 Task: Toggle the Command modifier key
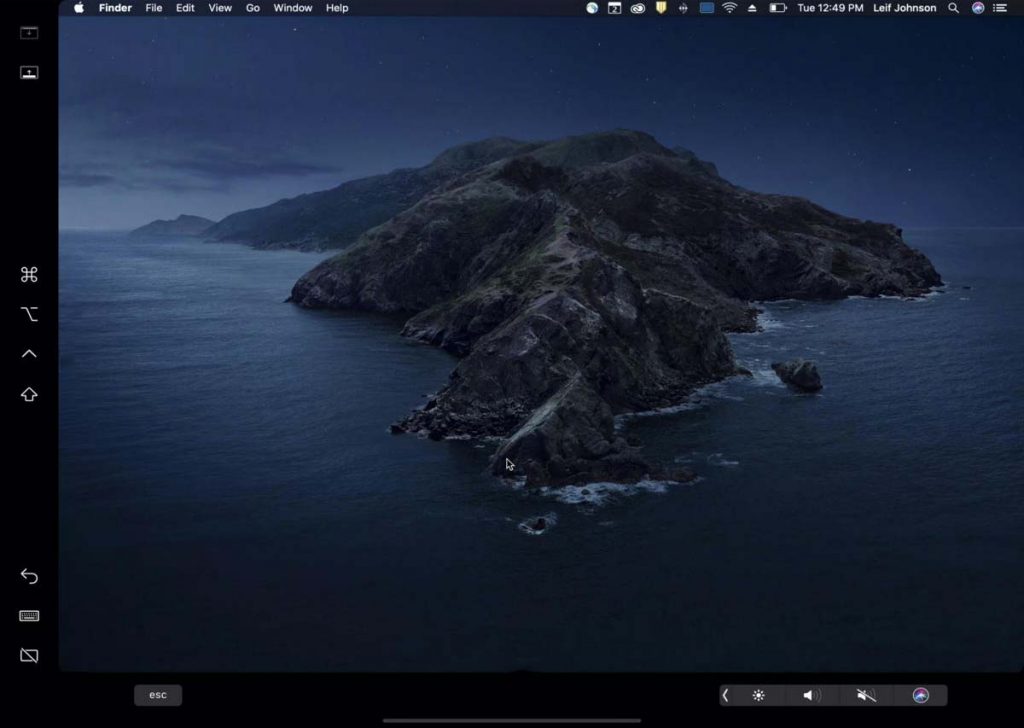(x=28, y=273)
